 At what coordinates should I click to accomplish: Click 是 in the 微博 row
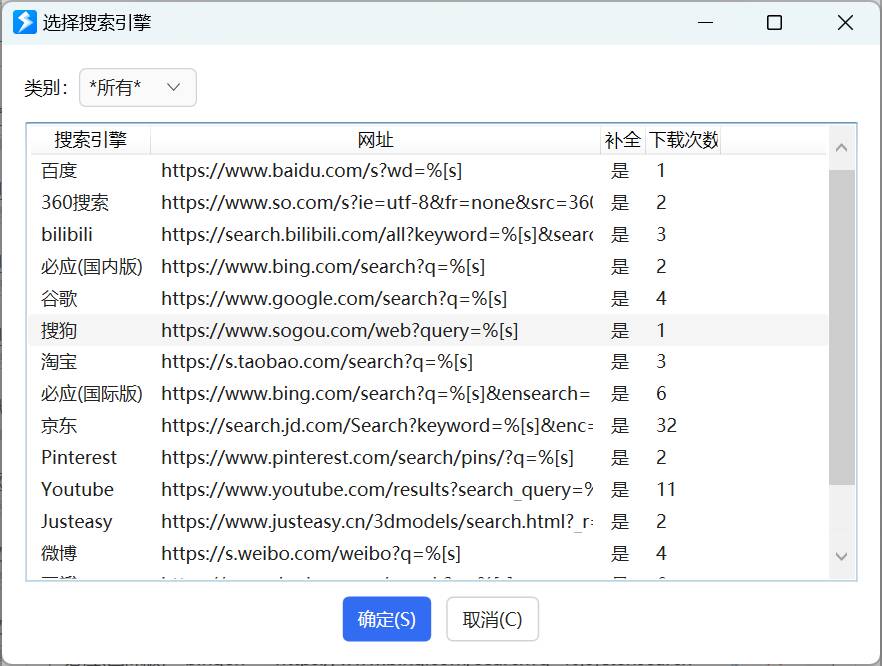click(x=620, y=554)
